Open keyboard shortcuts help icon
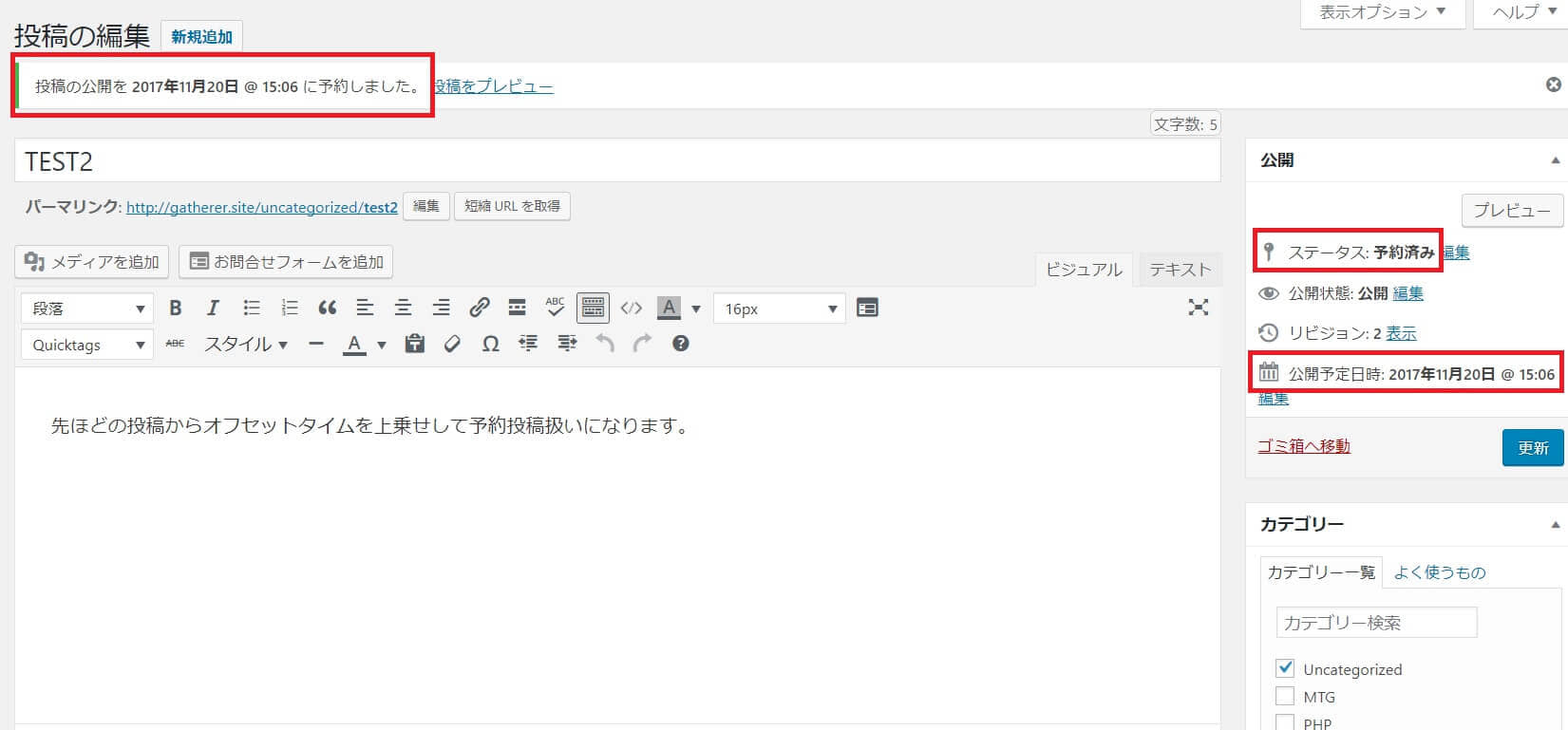The height and width of the screenshot is (730, 1568). [x=680, y=344]
